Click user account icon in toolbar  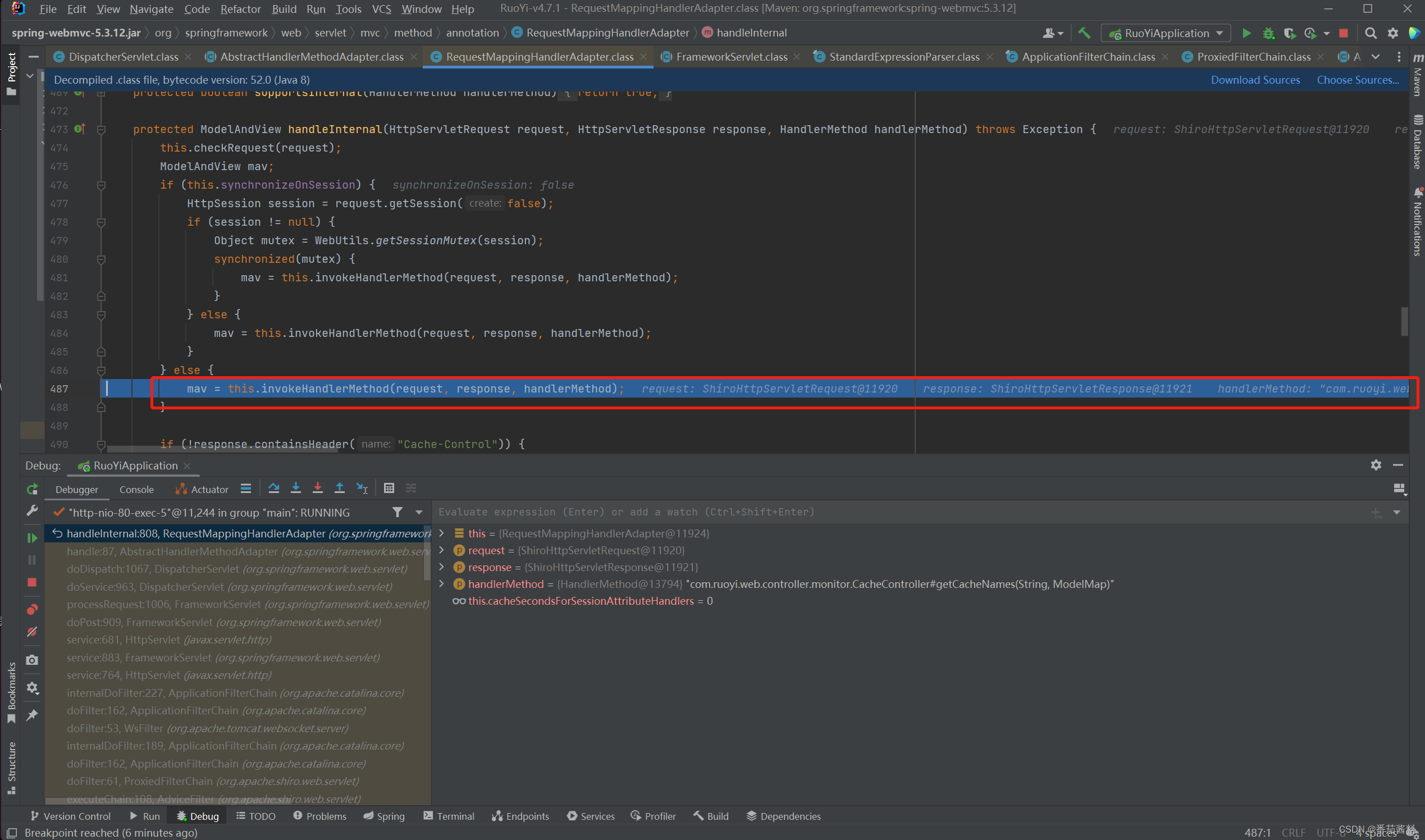tap(1053, 33)
